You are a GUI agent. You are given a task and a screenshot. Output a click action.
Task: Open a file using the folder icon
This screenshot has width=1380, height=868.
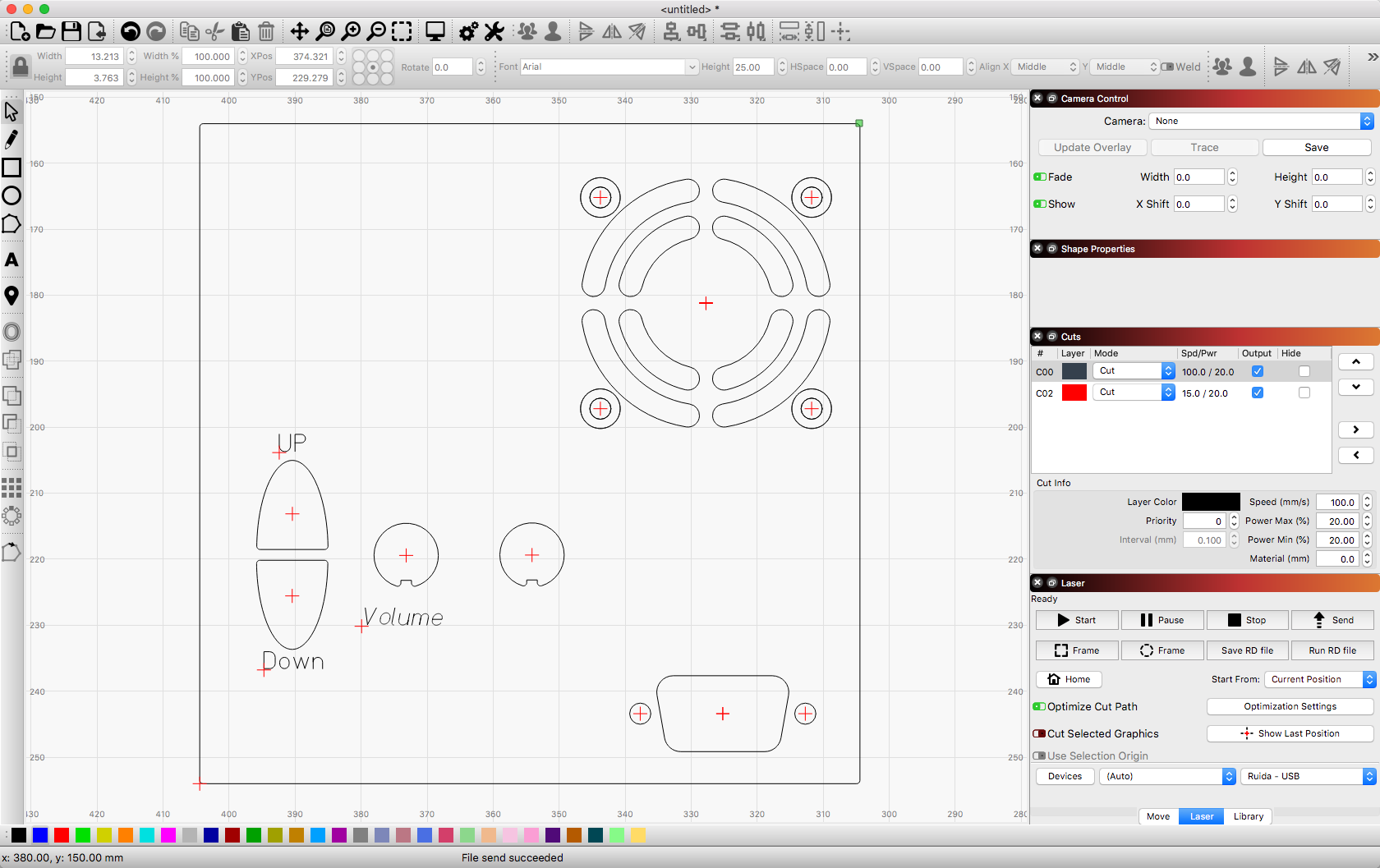click(x=46, y=32)
